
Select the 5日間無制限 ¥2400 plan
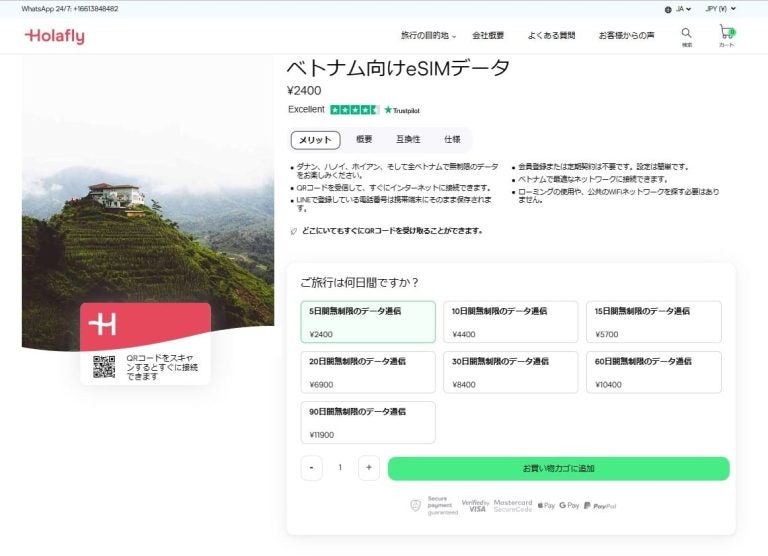click(368, 322)
